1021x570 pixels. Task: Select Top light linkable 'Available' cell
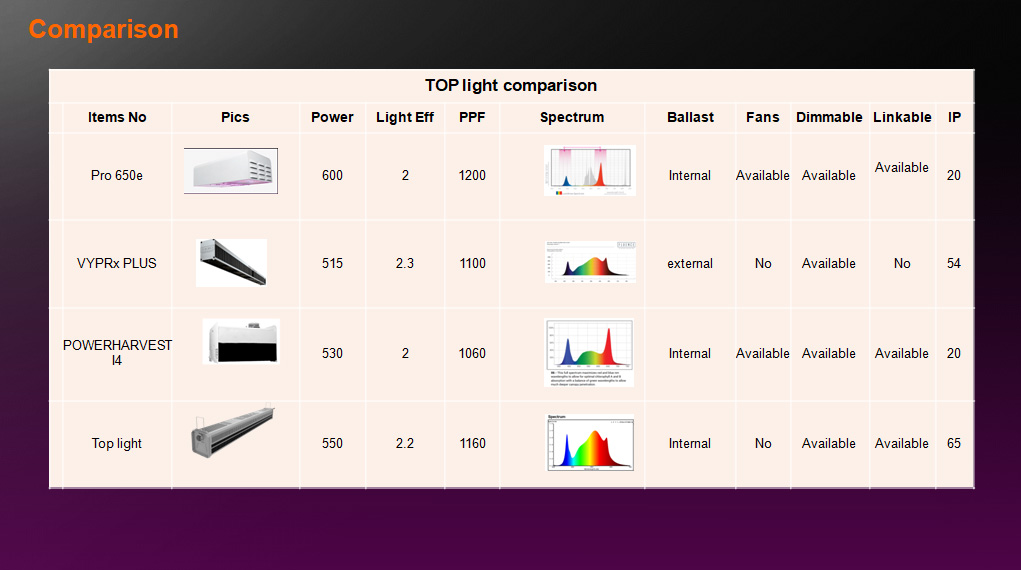click(902, 443)
